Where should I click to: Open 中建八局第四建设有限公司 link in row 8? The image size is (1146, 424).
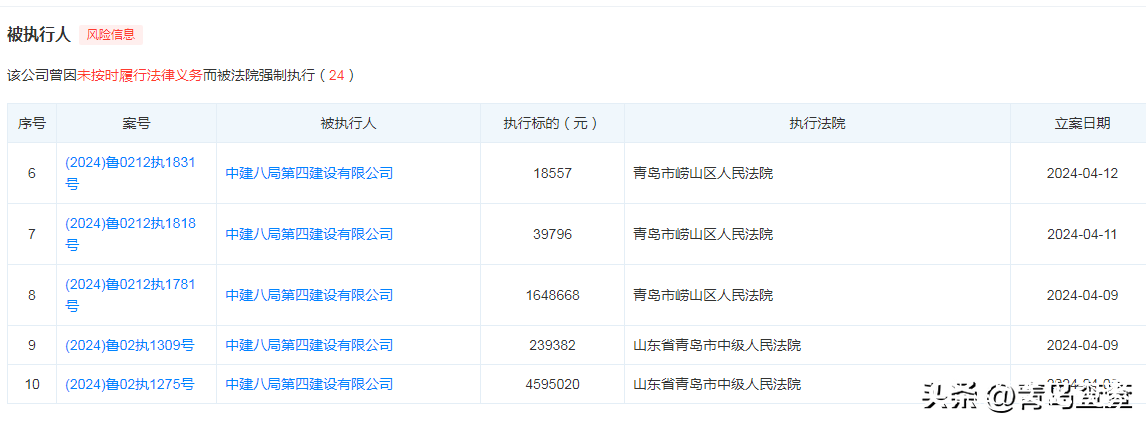tap(309, 295)
